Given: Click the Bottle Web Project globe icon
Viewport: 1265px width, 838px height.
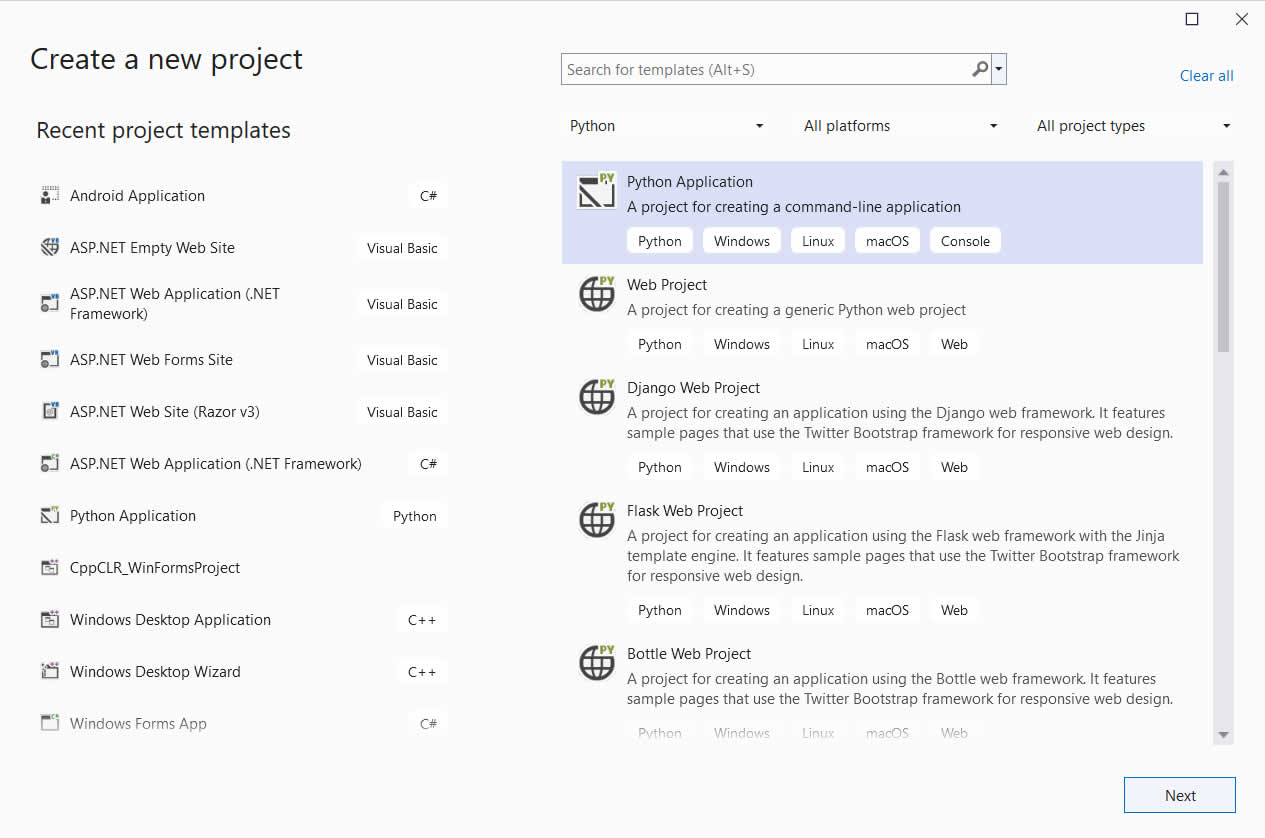Looking at the screenshot, I should pyautogui.click(x=597, y=662).
